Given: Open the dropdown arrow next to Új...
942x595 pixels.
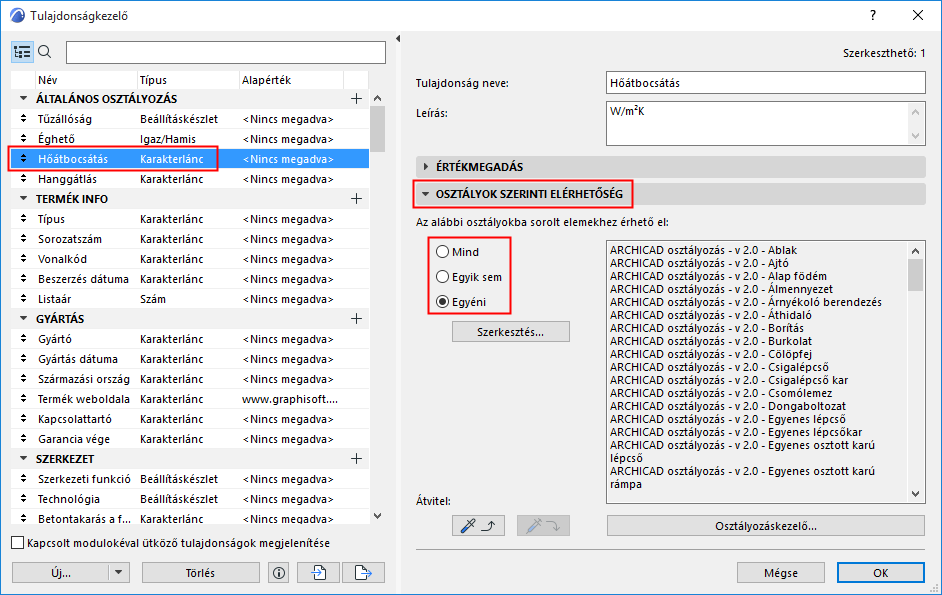Looking at the screenshot, I should pyautogui.click(x=118, y=573).
